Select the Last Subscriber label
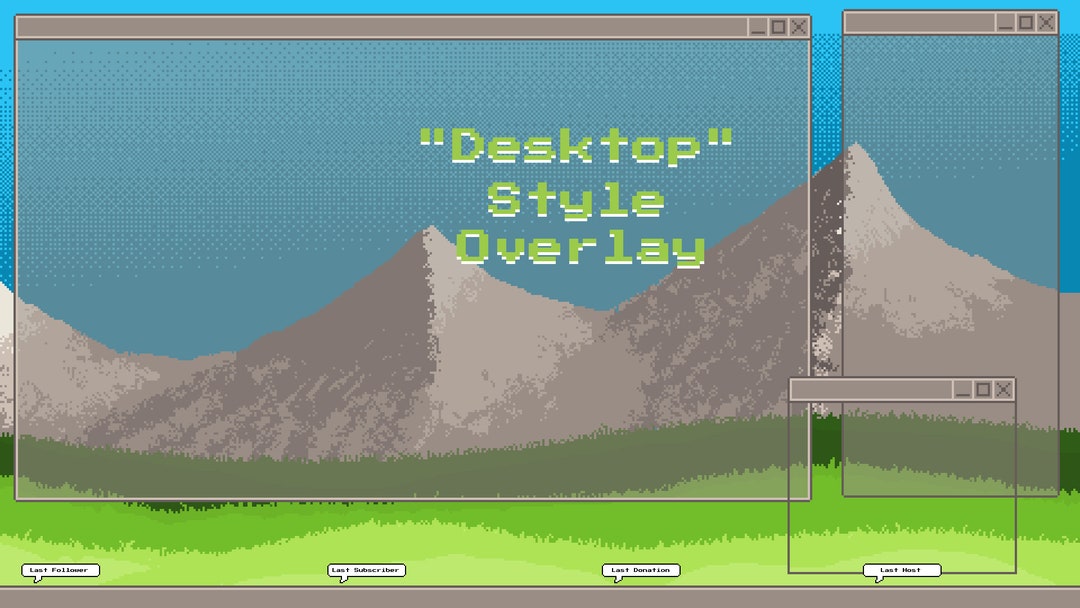Viewport: 1080px width, 608px height. pos(366,571)
